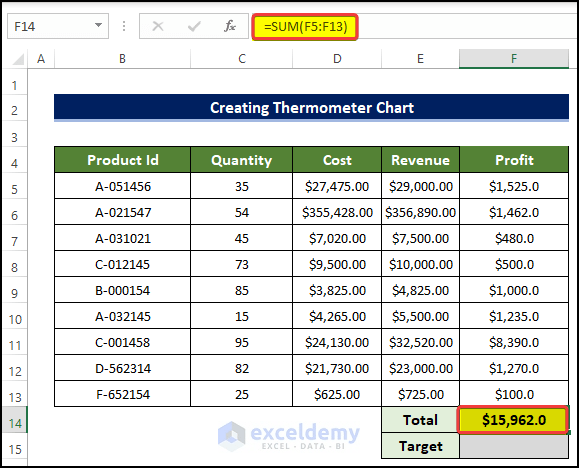
Task: Select cost cell $27,475.00
Action: (x=337, y=186)
